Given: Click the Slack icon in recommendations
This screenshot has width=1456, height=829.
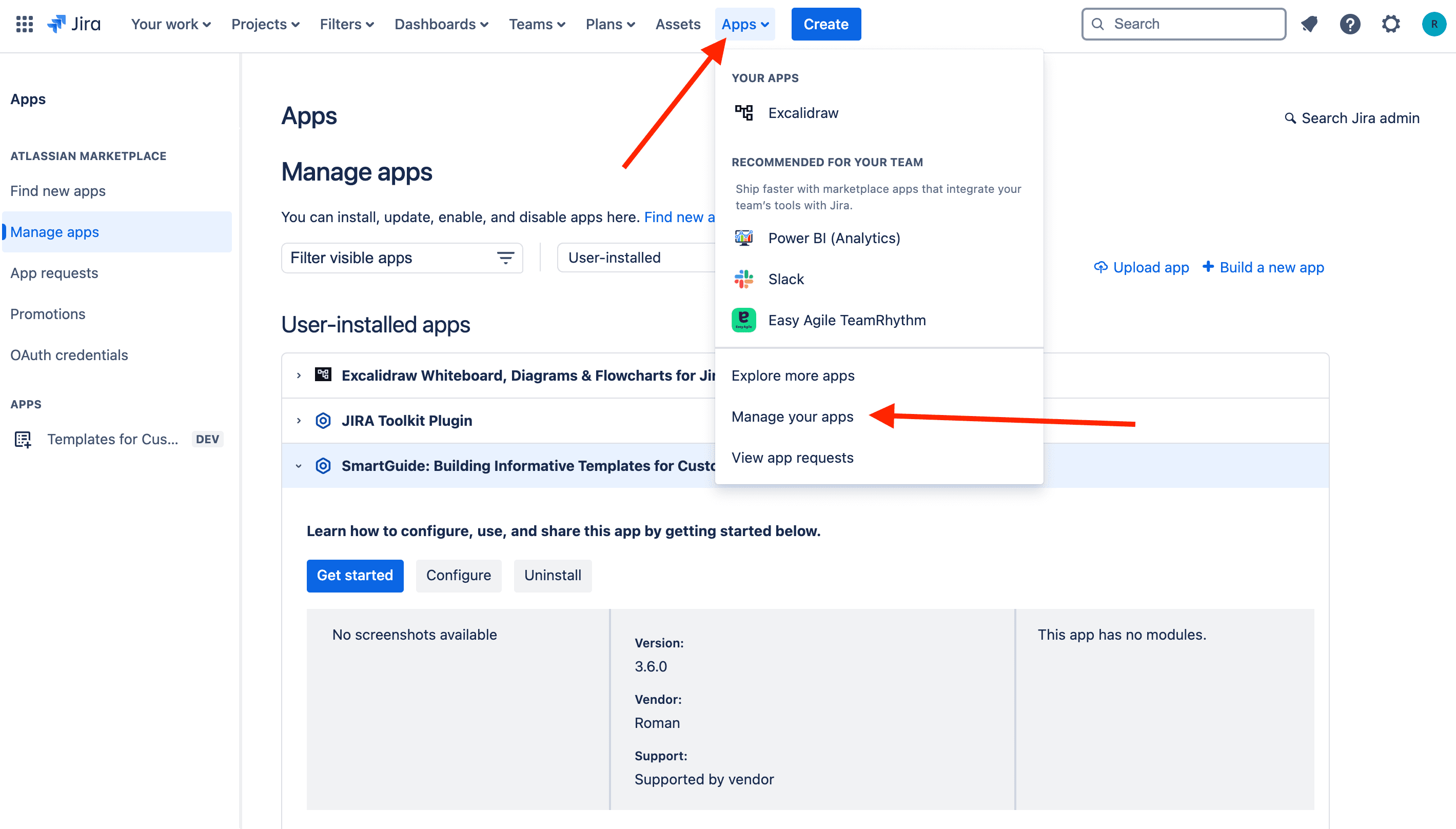Looking at the screenshot, I should pos(744,279).
